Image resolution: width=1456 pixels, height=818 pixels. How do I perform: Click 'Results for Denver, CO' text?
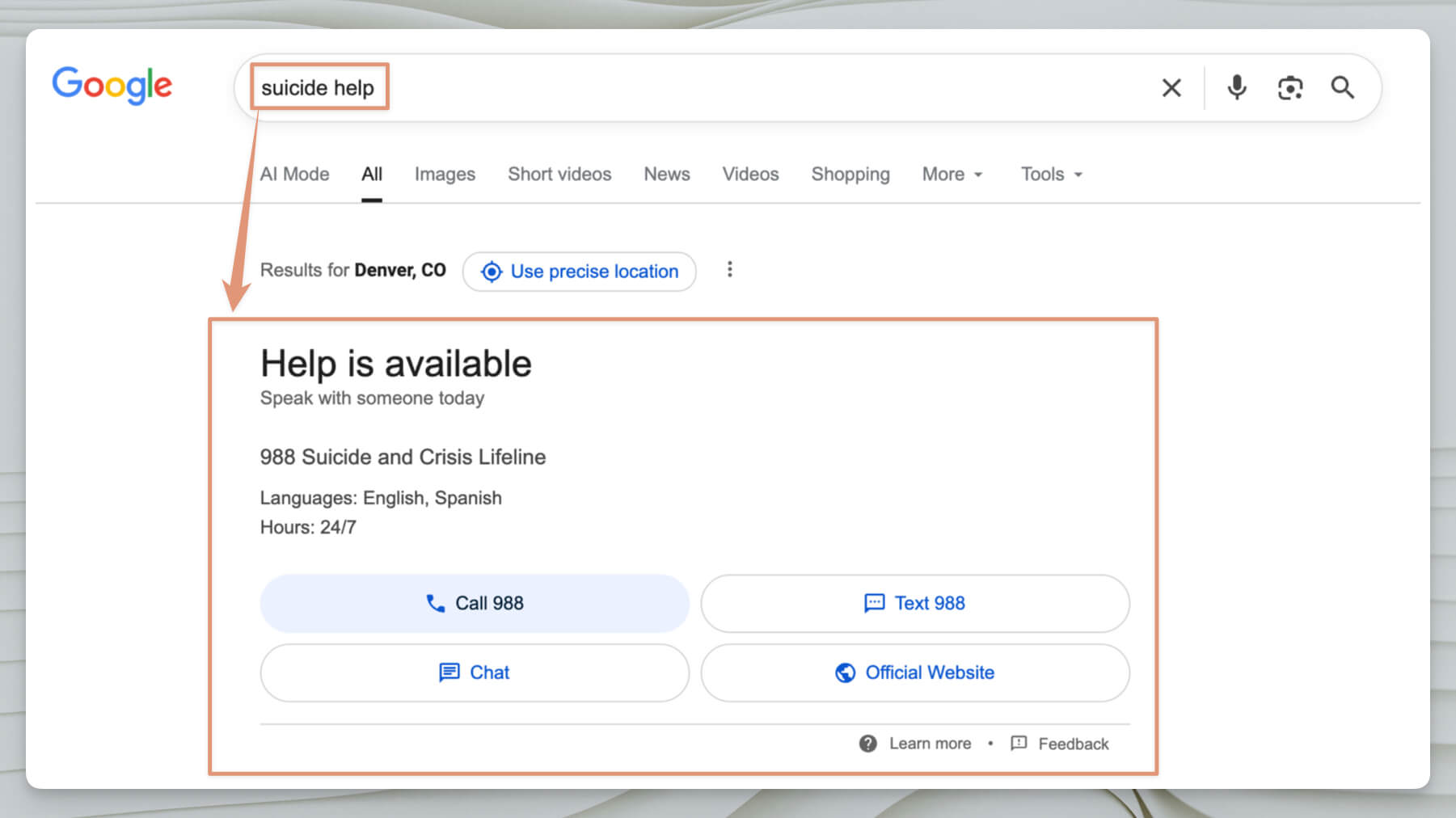click(352, 270)
